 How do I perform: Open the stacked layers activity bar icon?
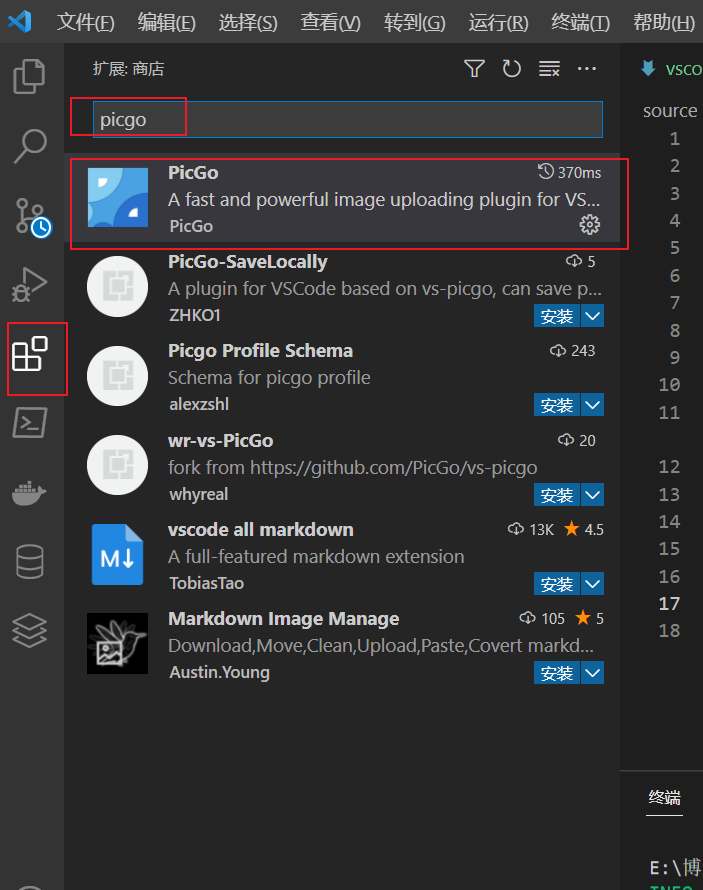(x=30, y=631)
